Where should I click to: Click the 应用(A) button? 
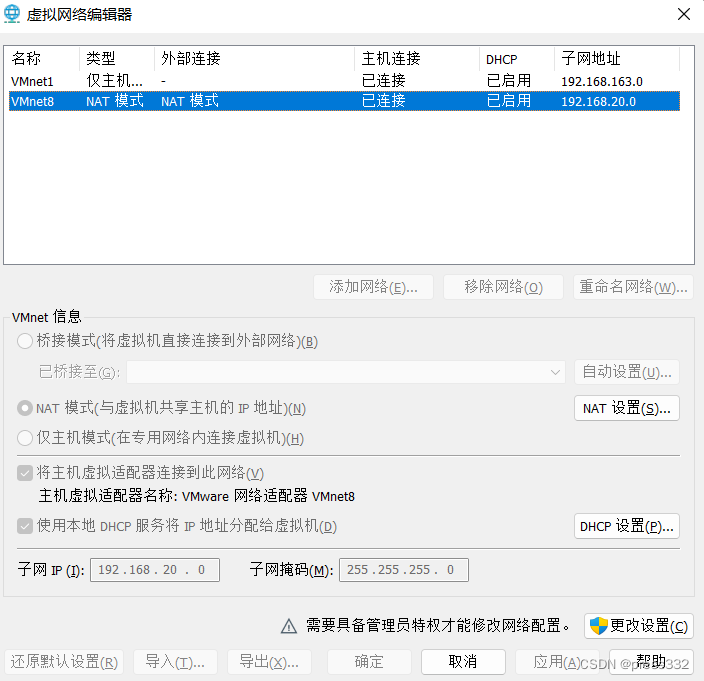tap(557, 662)
